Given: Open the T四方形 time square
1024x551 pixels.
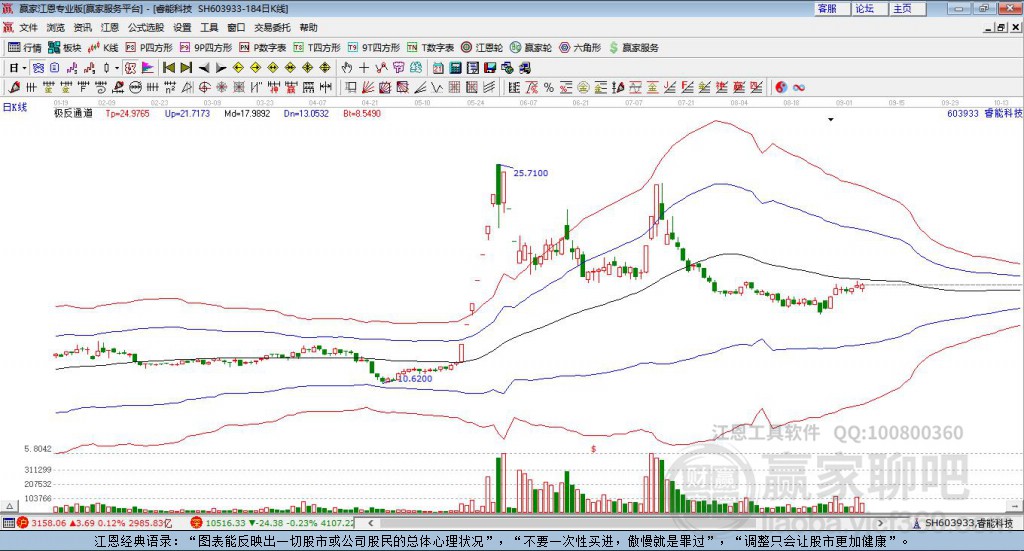Looking at the screenshot, I should [317, 48].
